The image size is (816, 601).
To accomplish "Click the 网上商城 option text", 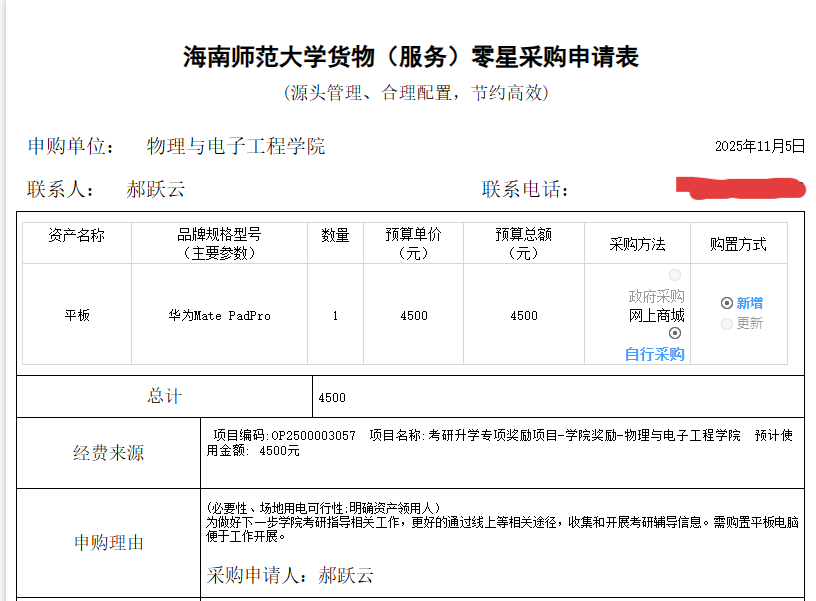I will point(656,315).
